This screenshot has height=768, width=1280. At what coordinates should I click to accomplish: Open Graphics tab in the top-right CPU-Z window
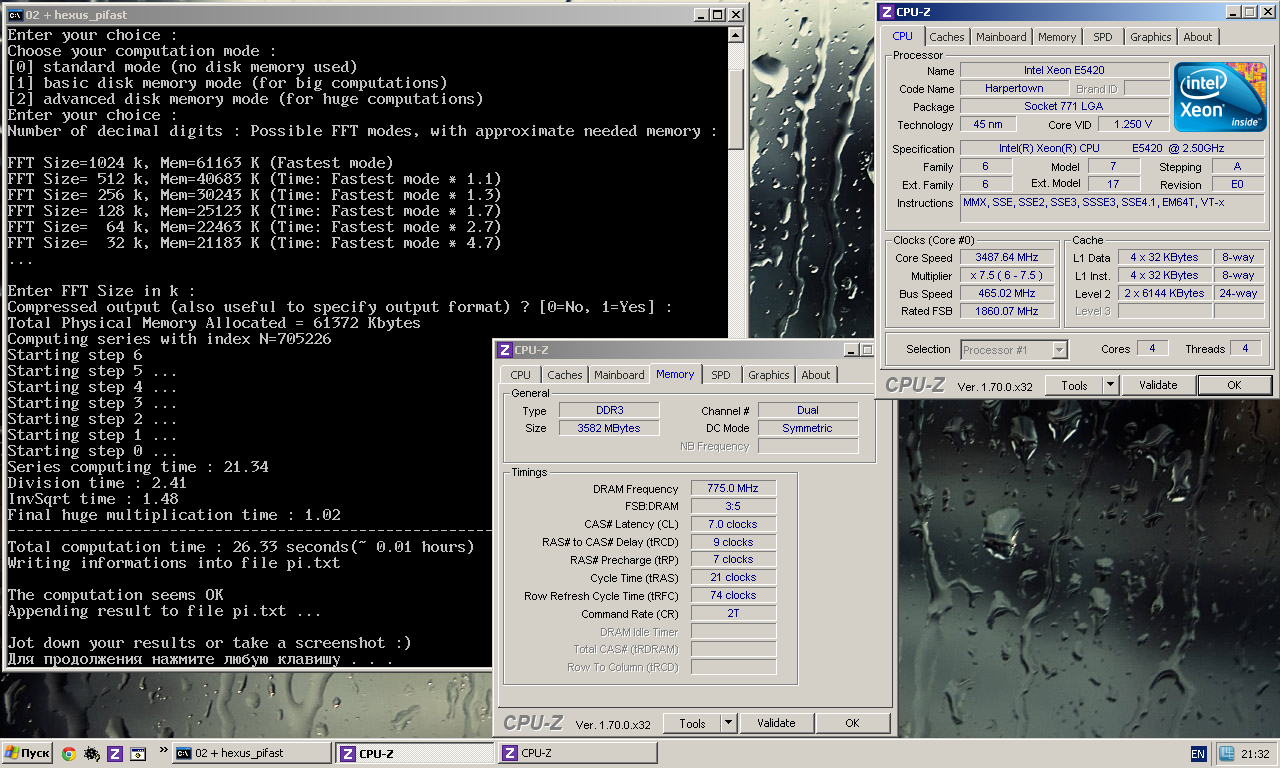point(1150,37)
